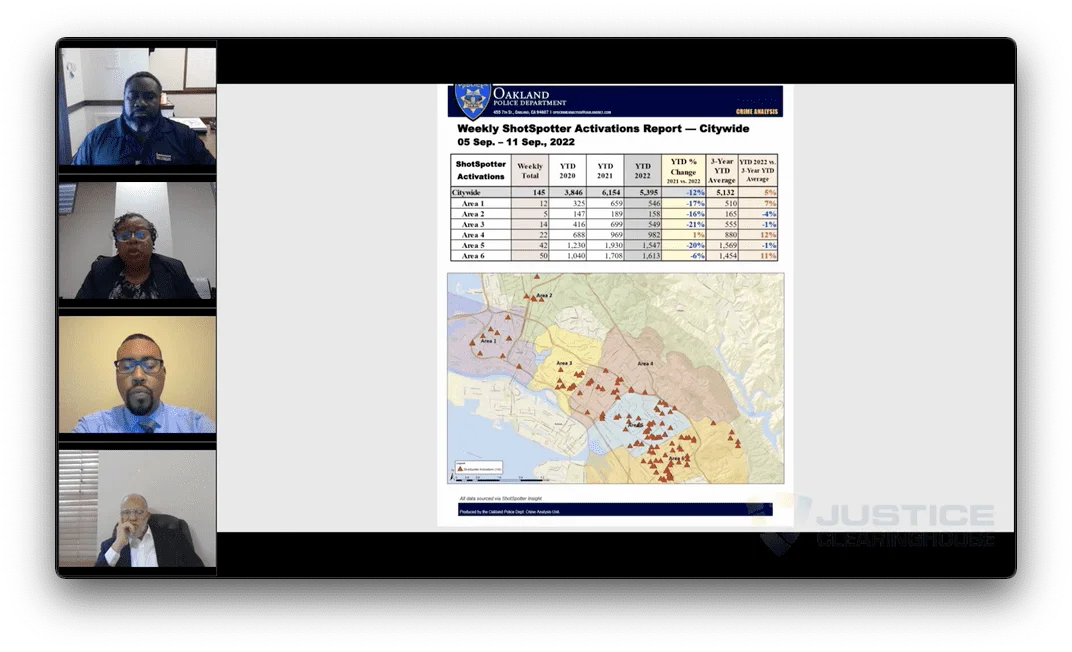Click the 'Area 1' label on the map
This screenshot has height=652, width=1072.
coord(488,340)
